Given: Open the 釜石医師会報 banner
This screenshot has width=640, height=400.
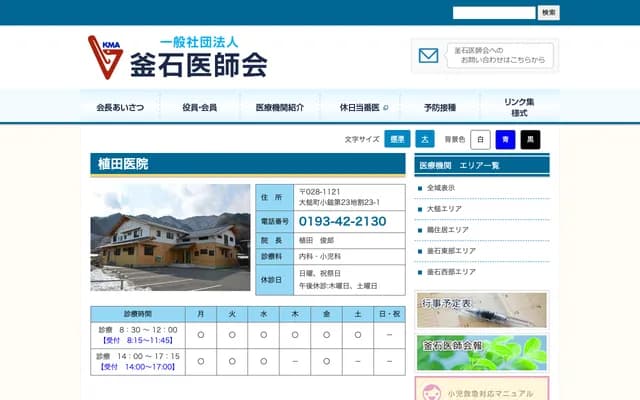Looking at the screenshot, I should [482, 353].
